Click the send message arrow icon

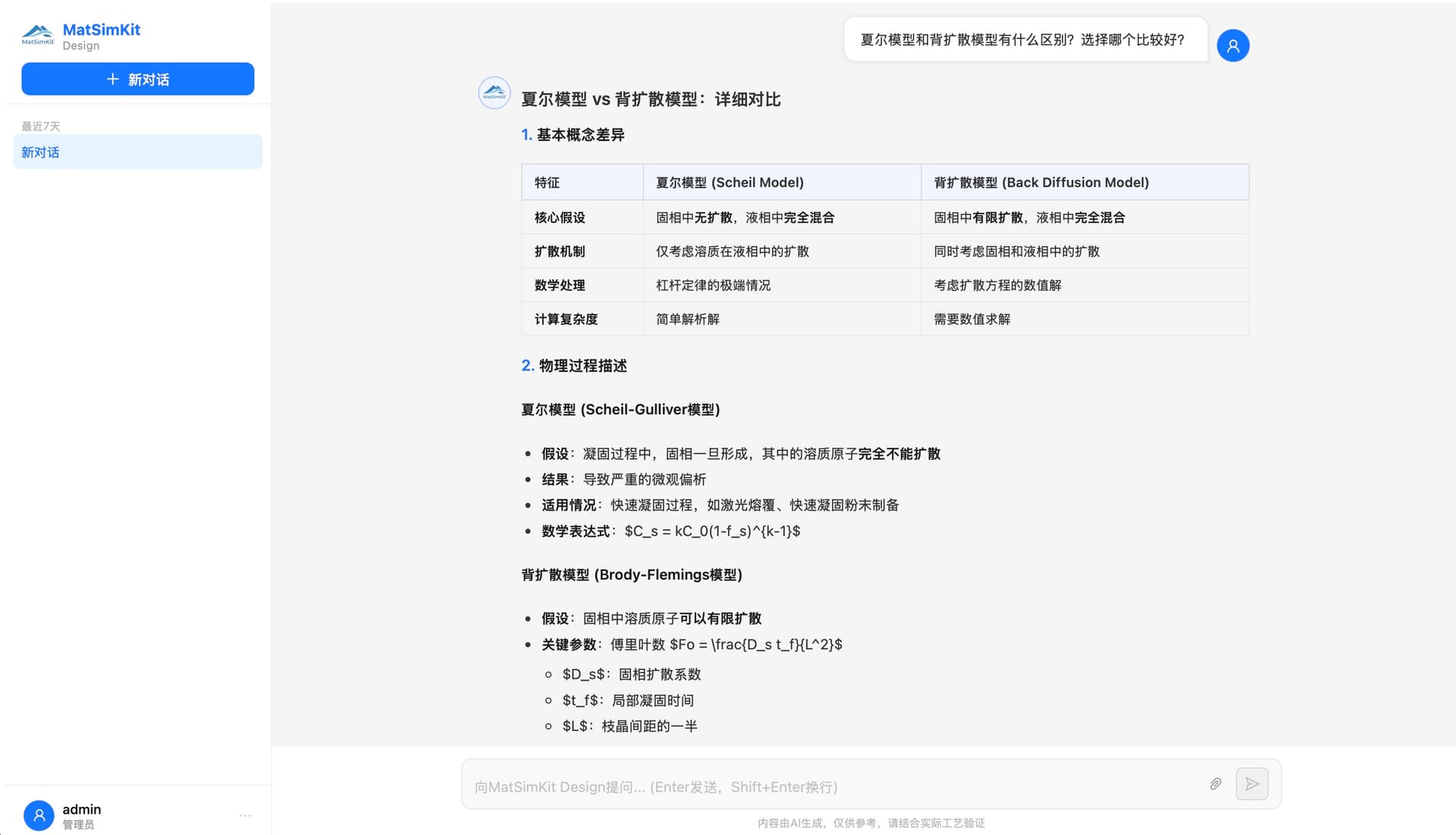coord(1252,783)
